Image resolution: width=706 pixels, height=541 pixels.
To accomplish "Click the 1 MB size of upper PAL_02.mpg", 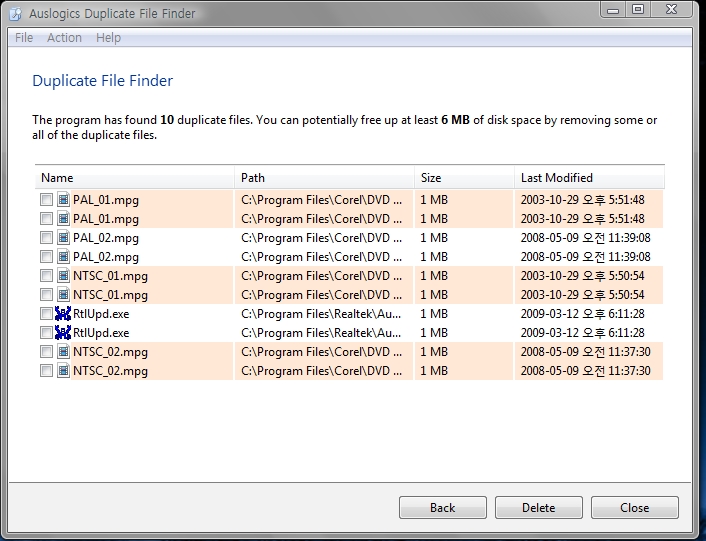I will [x=434, y=238].
